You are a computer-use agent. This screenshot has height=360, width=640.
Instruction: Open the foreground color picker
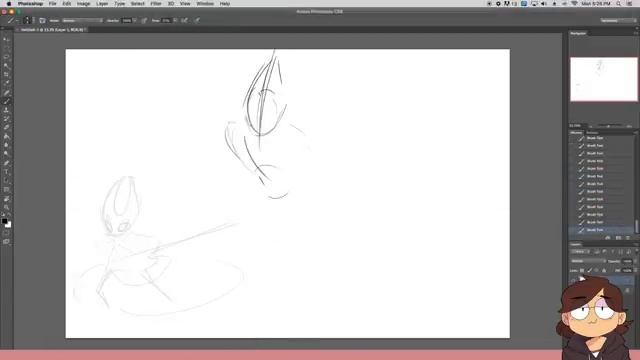(4, 221)
